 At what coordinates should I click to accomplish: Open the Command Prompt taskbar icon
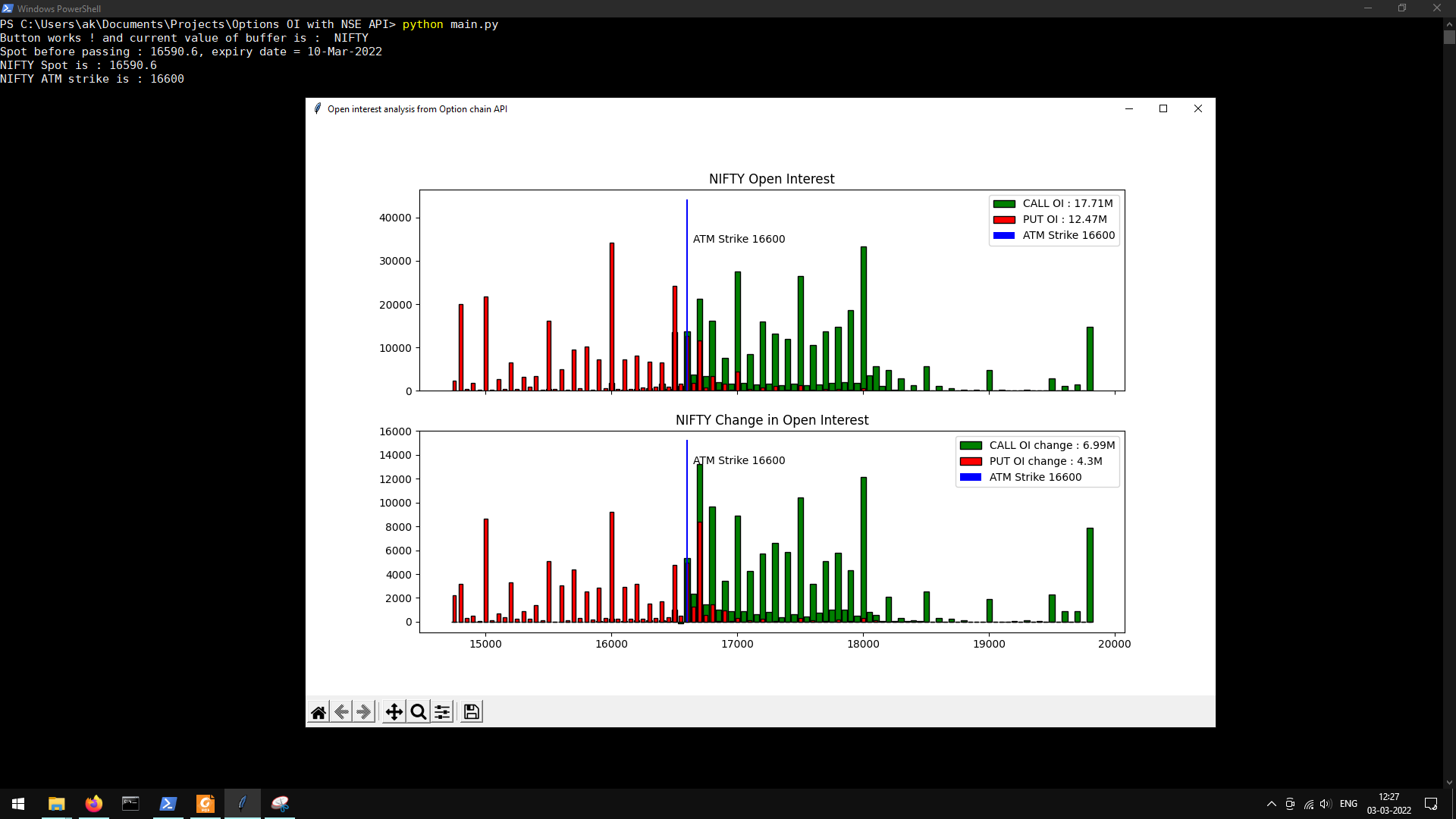click(x=130, y=804)
